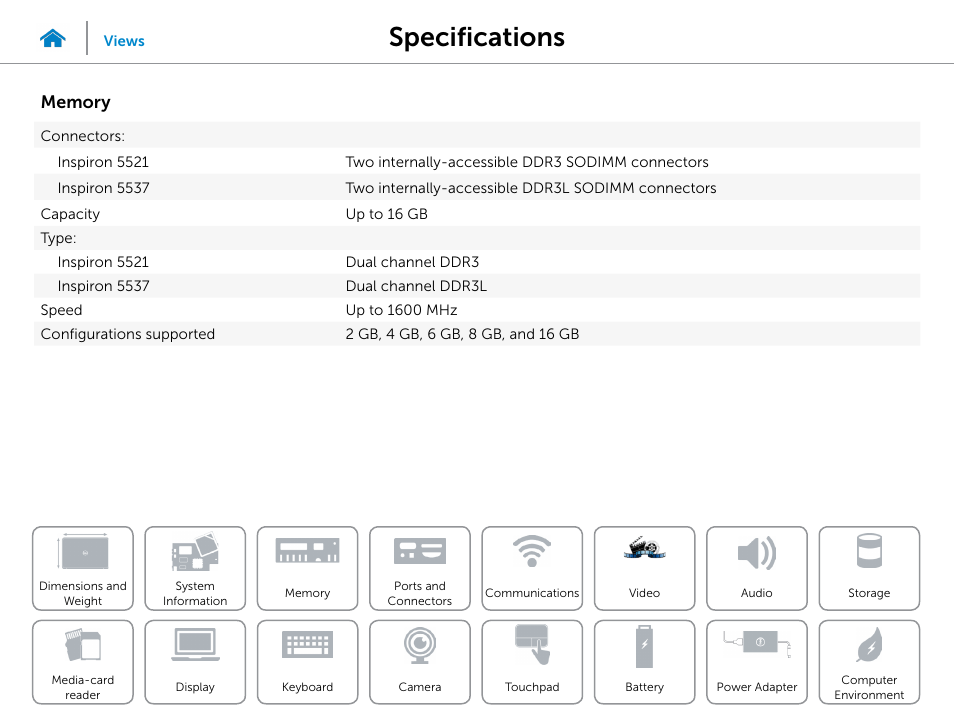Go to the Home page icon

(x=53, y=39)
